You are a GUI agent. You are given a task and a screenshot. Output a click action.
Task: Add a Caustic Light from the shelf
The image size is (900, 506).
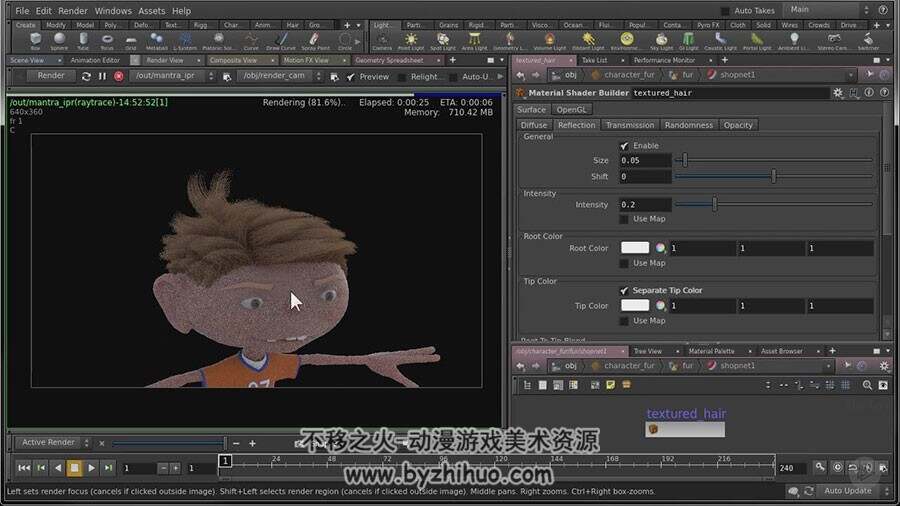point(720,40)
